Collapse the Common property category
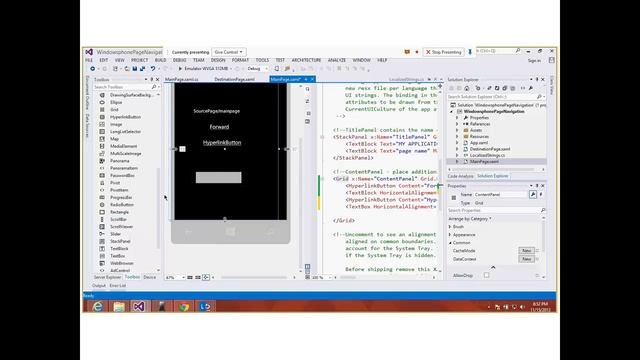This screenshot has height=360, width=640. (x=450, y=243)
